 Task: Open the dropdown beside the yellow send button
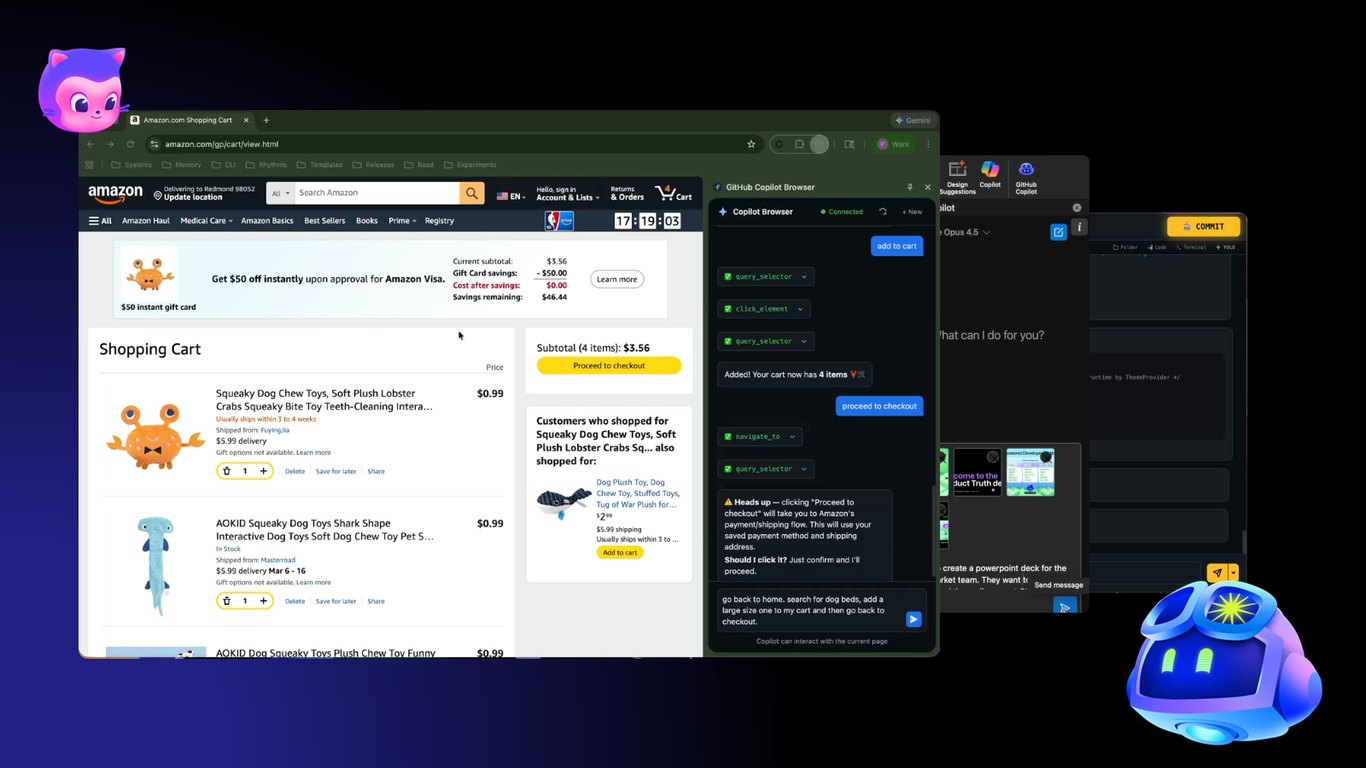pos(1234,573)
